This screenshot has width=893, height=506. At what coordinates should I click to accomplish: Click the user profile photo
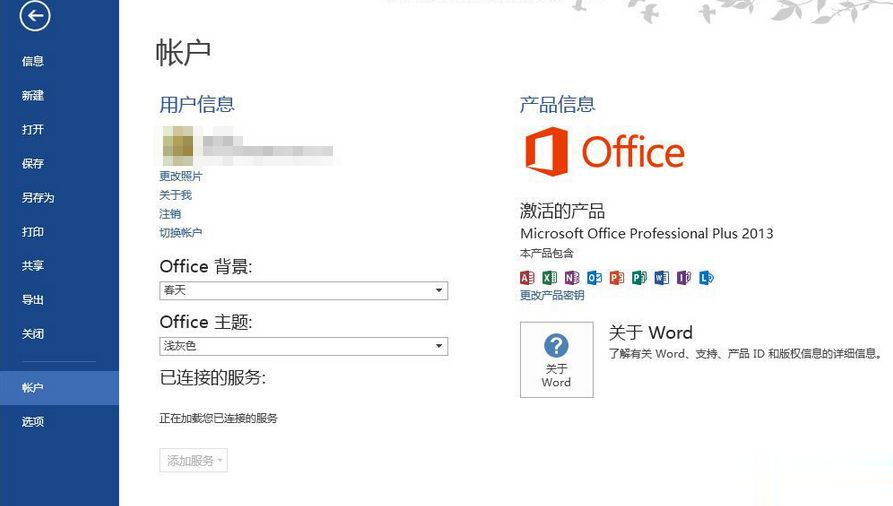[x=178, y=146]
